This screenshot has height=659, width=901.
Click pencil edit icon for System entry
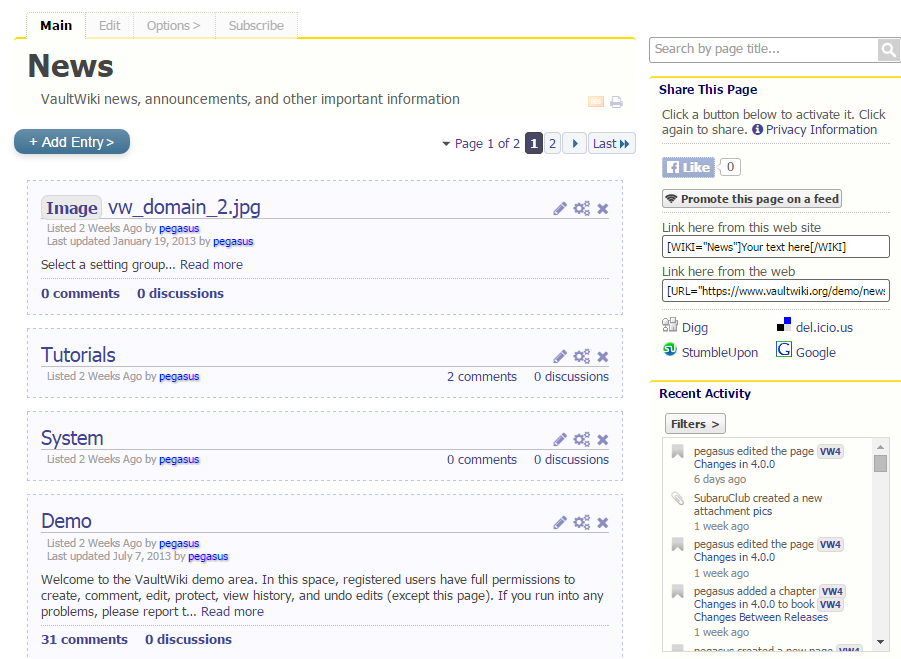(560, 440)
